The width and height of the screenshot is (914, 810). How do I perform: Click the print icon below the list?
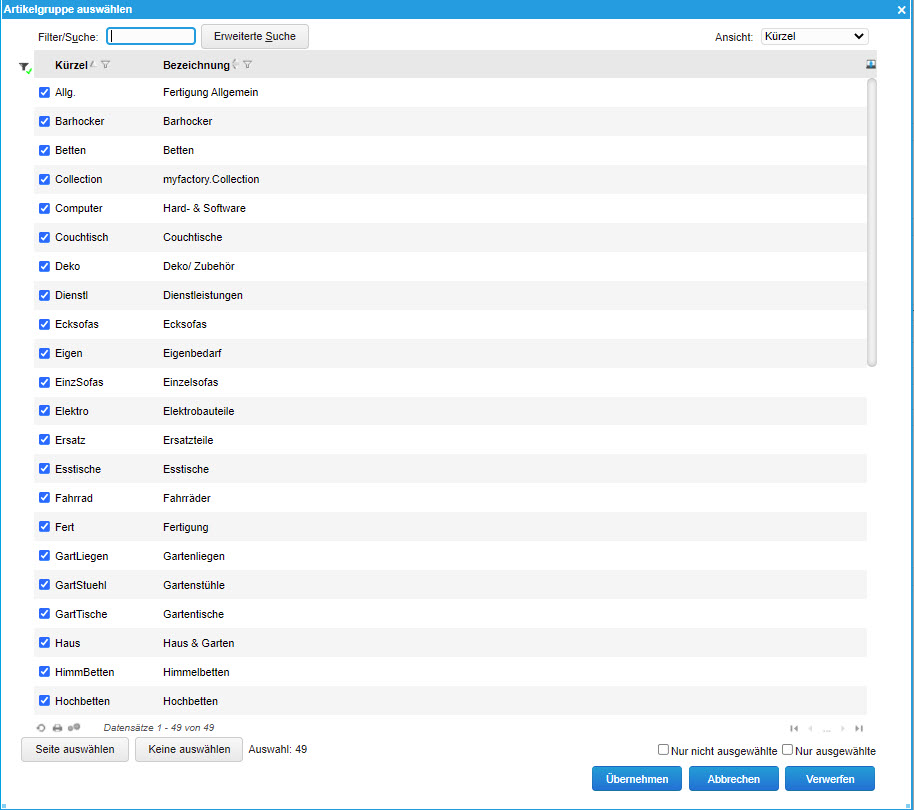click(x=57, y=728)
